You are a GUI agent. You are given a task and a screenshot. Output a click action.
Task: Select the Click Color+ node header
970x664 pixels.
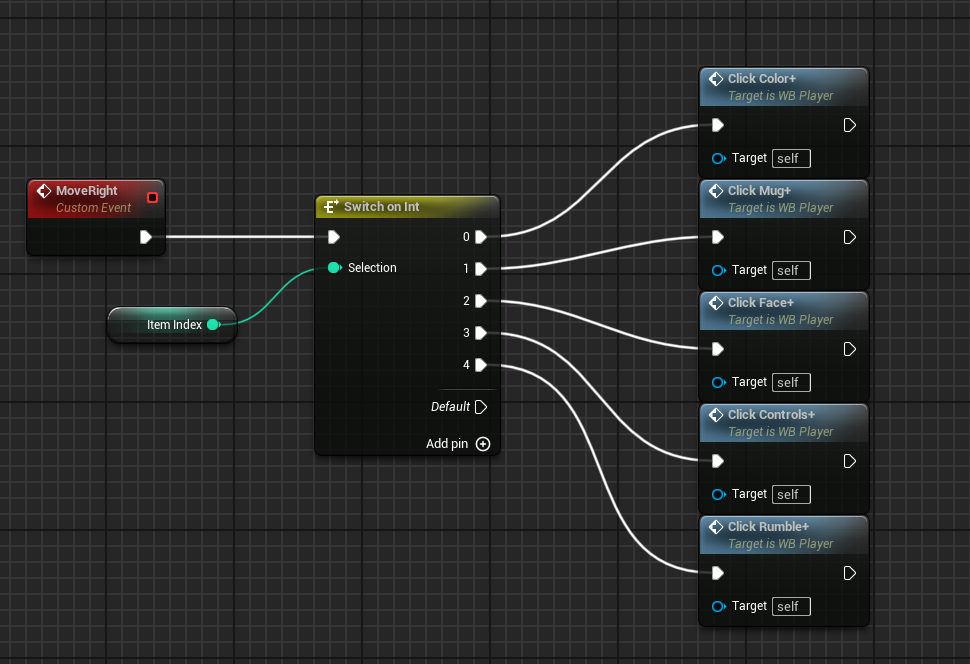pos(784,87)
